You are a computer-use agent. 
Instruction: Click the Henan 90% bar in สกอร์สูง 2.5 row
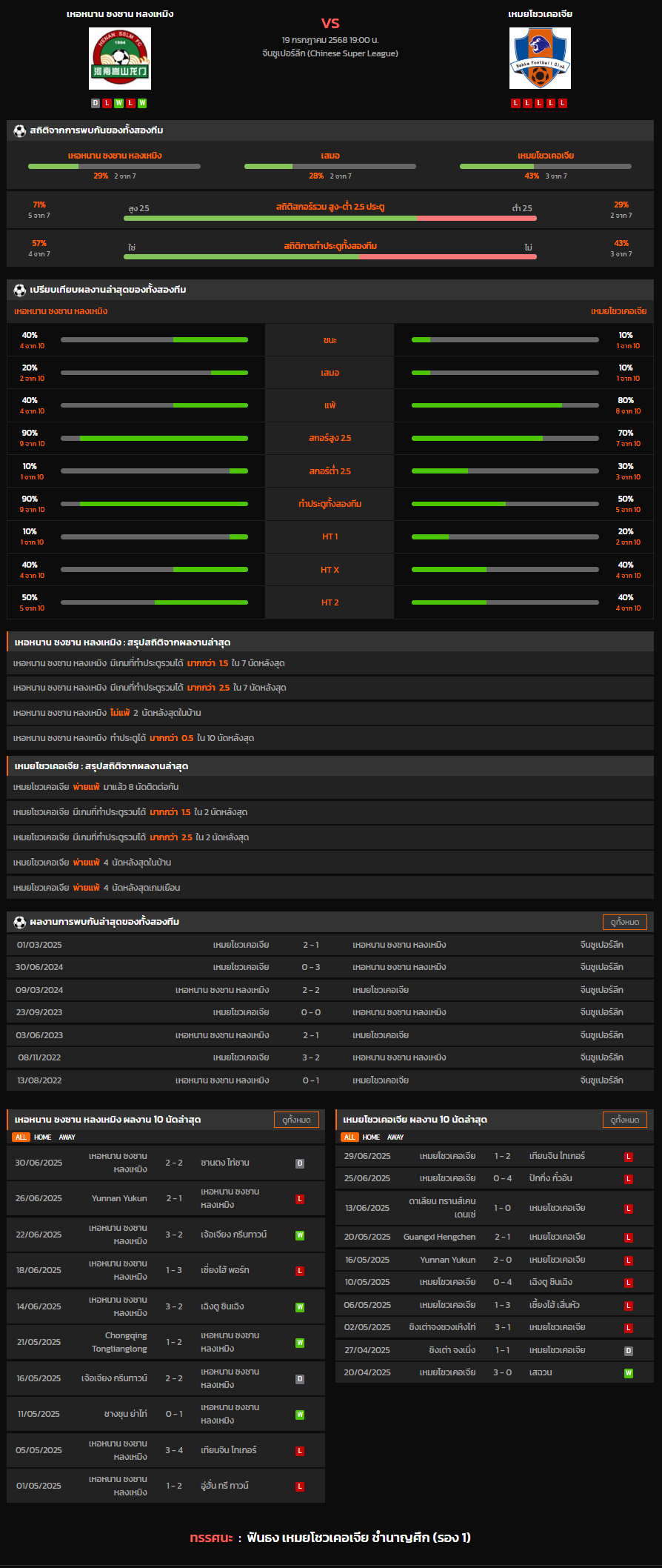click(154, 439)
